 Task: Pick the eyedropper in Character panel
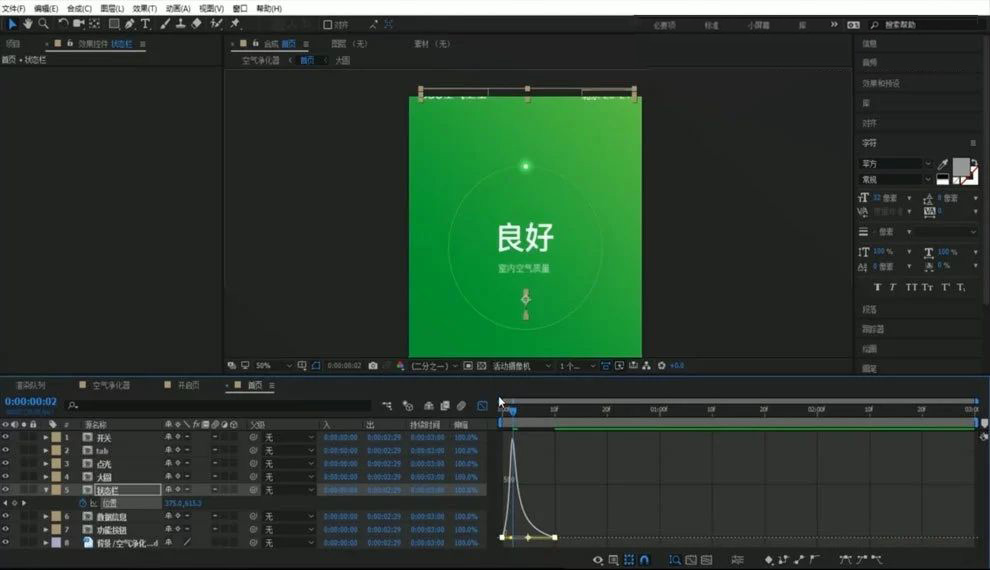(x=943, y=164)
